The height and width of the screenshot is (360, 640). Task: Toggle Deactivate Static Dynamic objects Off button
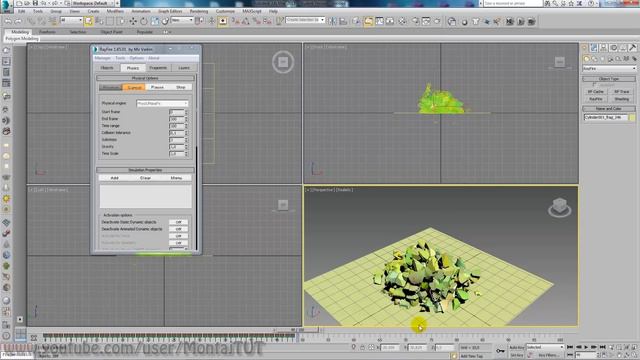tap(178, 222)
